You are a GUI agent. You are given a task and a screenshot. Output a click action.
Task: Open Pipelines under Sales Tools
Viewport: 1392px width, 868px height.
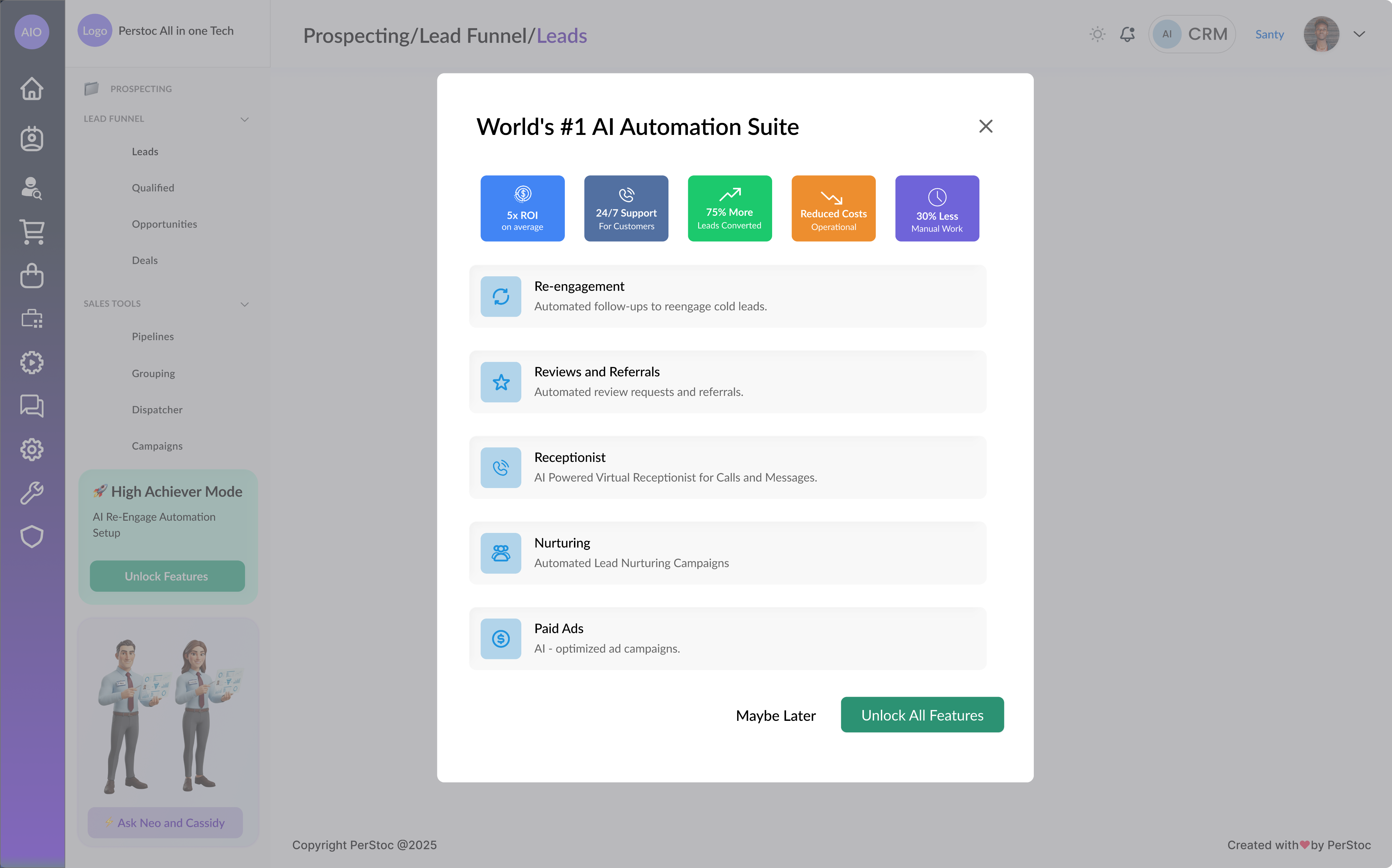153,336
